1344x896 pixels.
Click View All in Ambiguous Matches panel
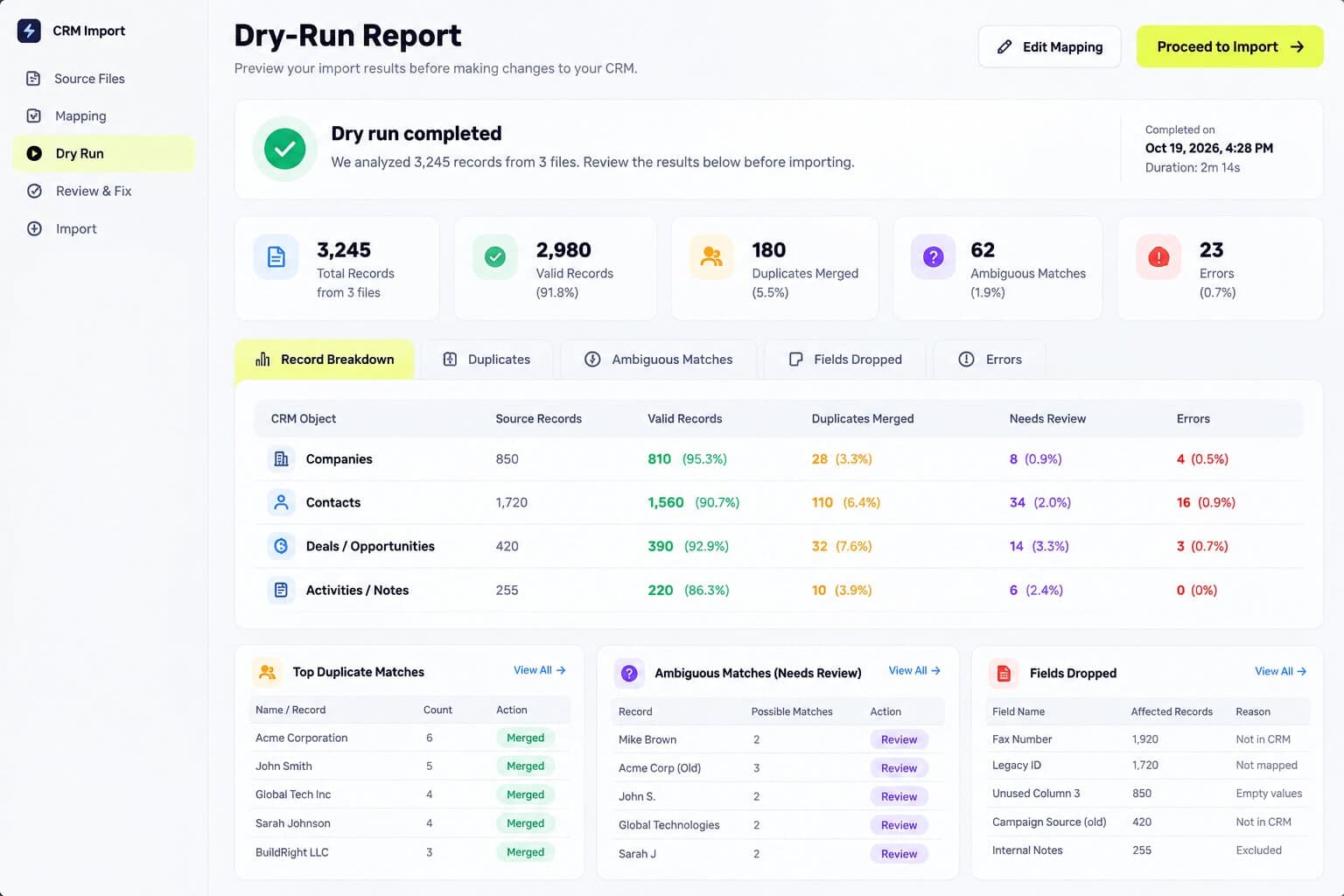pyautogui.click(x=914, y=670)
